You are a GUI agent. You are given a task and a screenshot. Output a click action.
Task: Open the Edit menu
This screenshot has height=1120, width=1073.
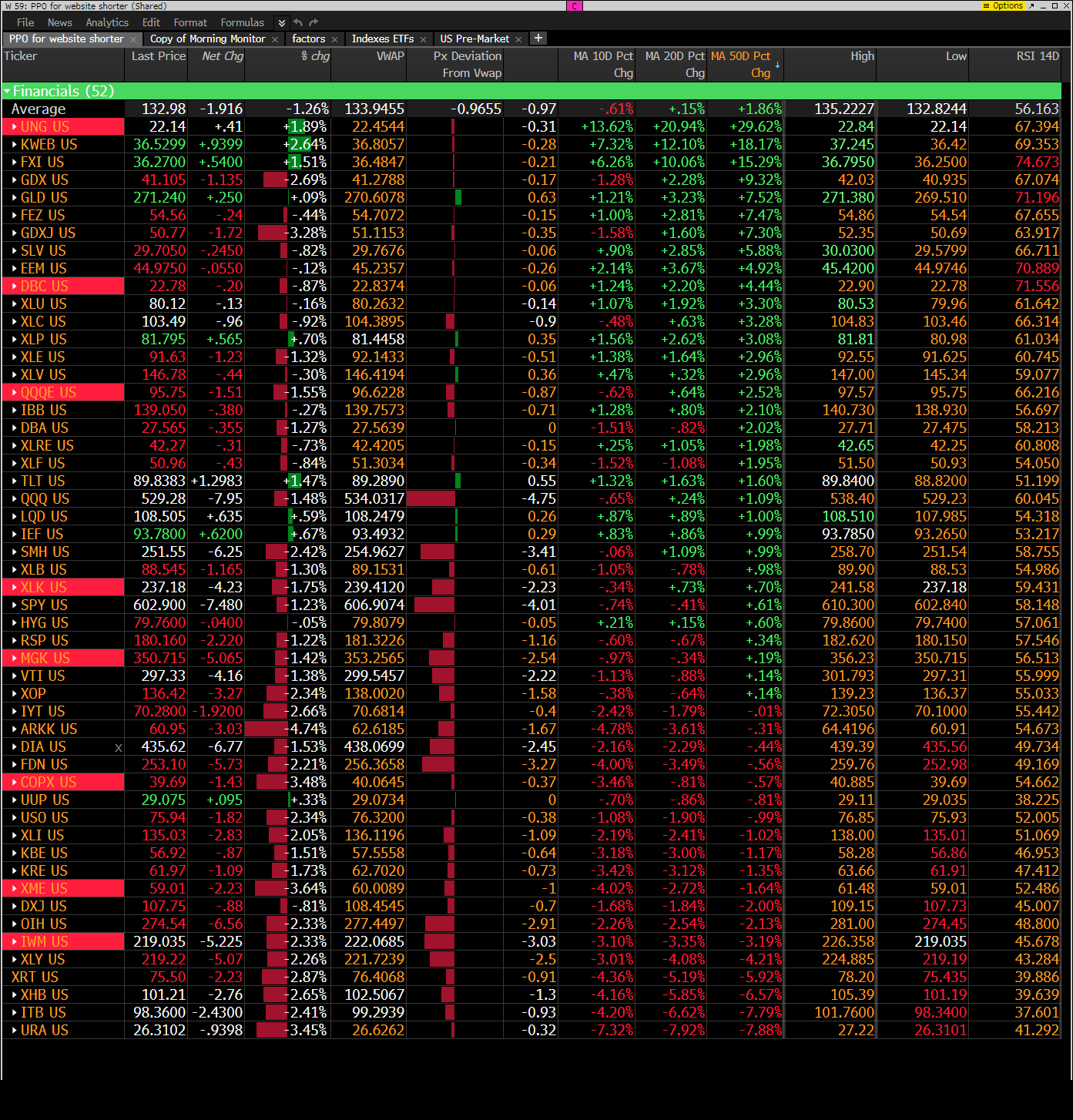[151, 23]
